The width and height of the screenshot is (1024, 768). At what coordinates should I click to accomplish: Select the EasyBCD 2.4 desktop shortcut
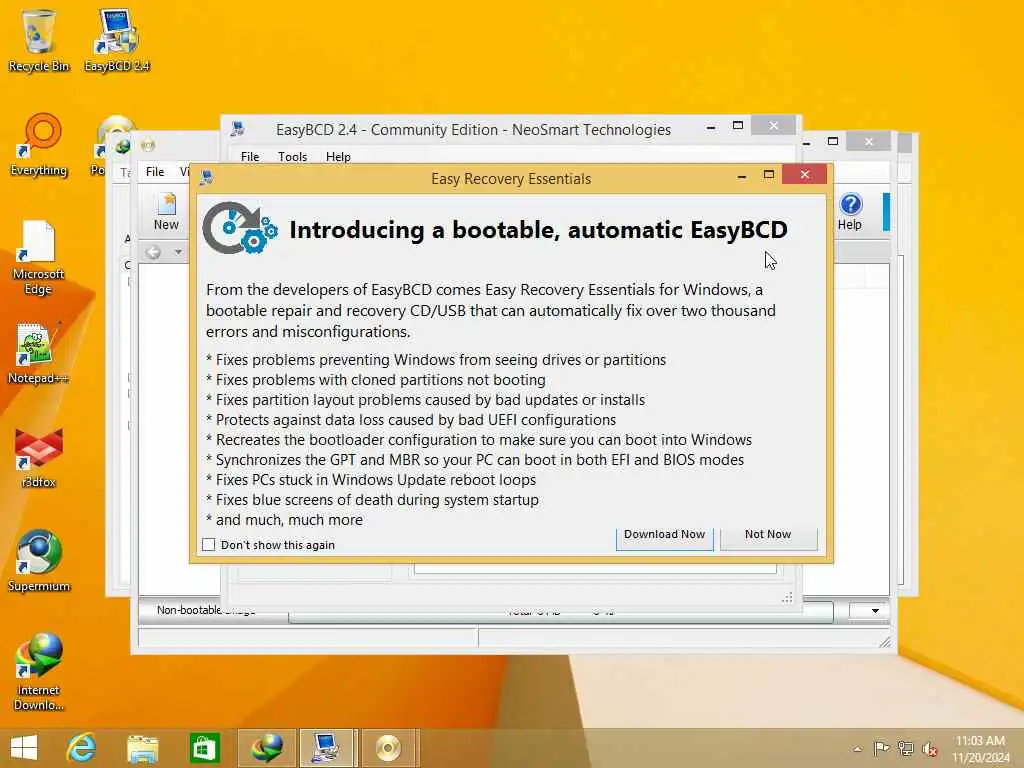point(117,40)
